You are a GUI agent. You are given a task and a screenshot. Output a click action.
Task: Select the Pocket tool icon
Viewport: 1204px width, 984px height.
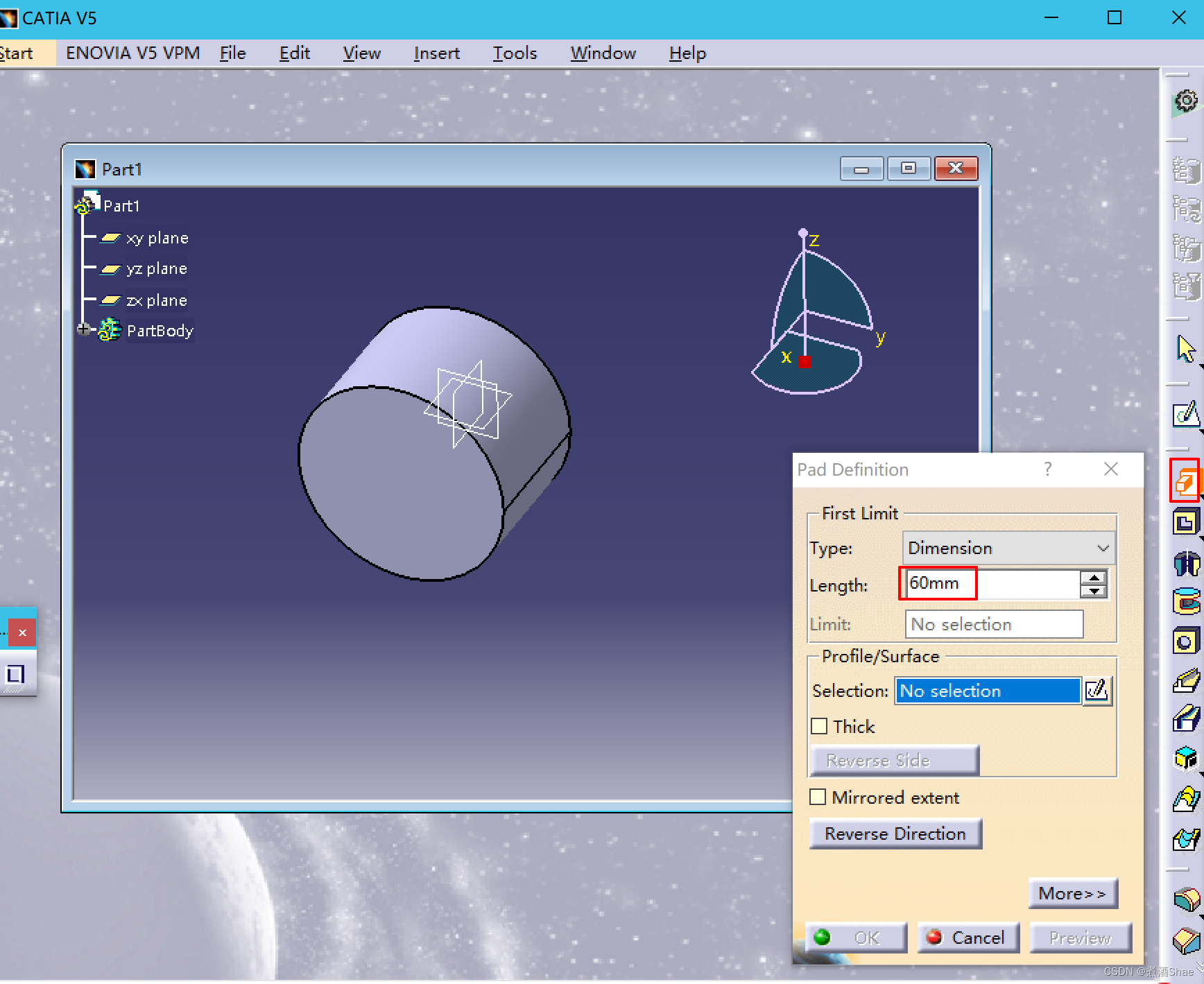pos(1185,522)
